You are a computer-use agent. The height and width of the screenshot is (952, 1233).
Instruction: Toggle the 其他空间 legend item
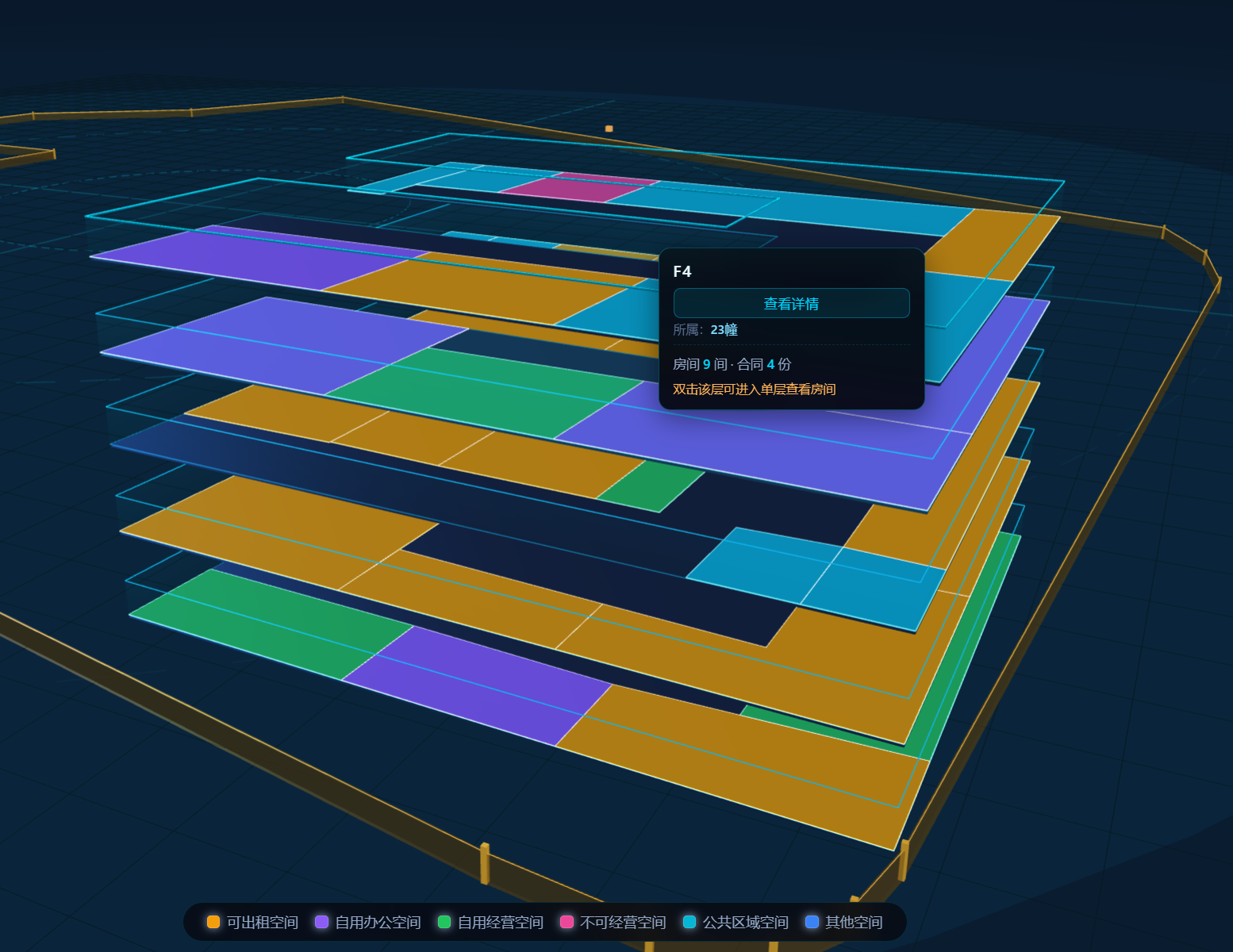coord(843,922)
